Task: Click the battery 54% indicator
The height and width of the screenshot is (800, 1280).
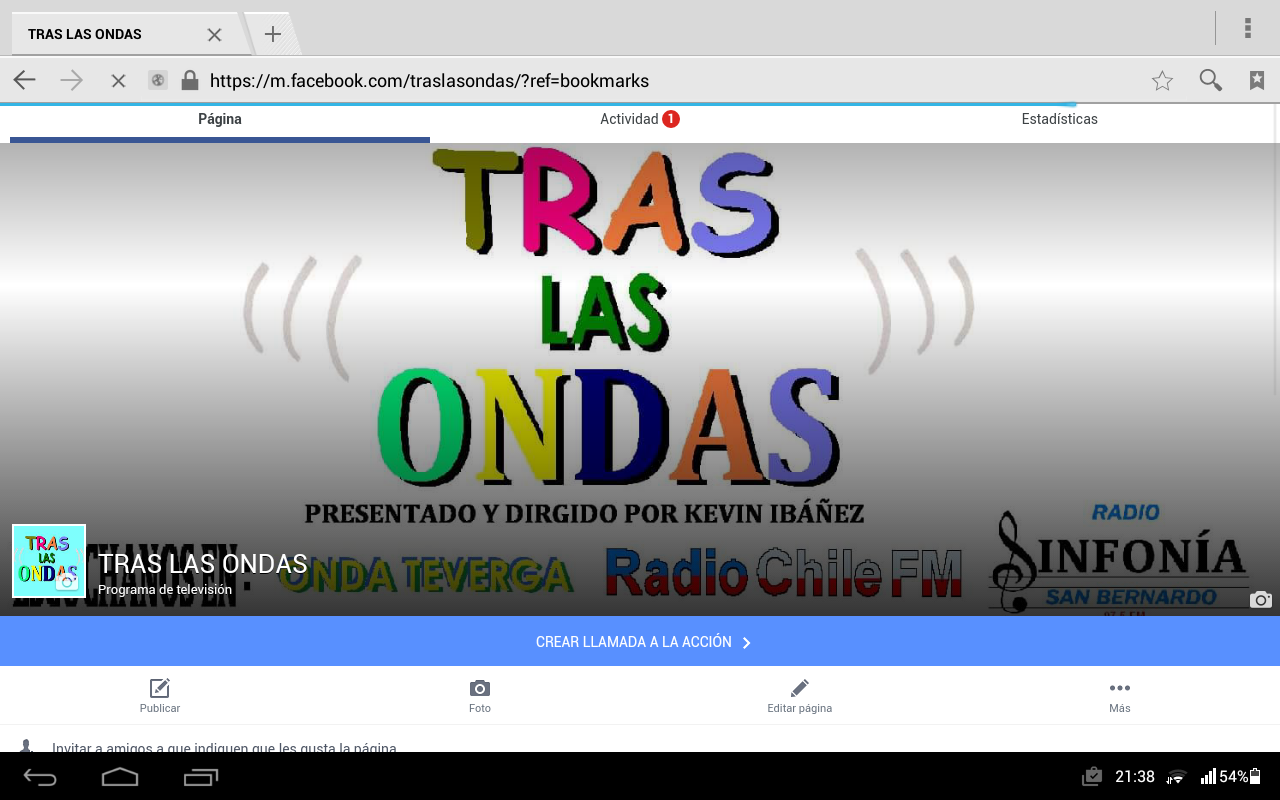Action: [1241, 777]
